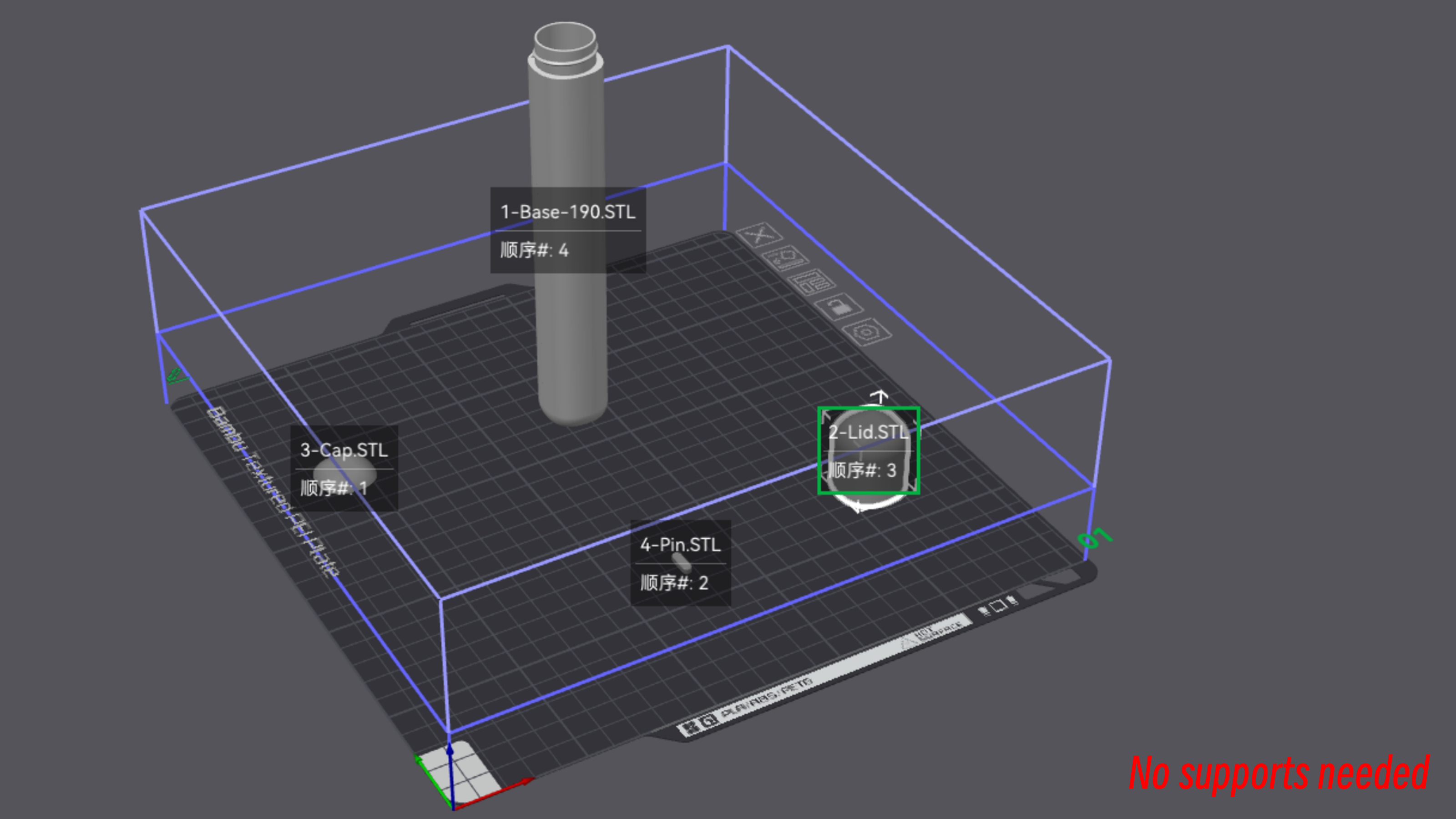Toggle the plate lock icon
This screenshot has height=819, width=1456.
click(838, 306)
